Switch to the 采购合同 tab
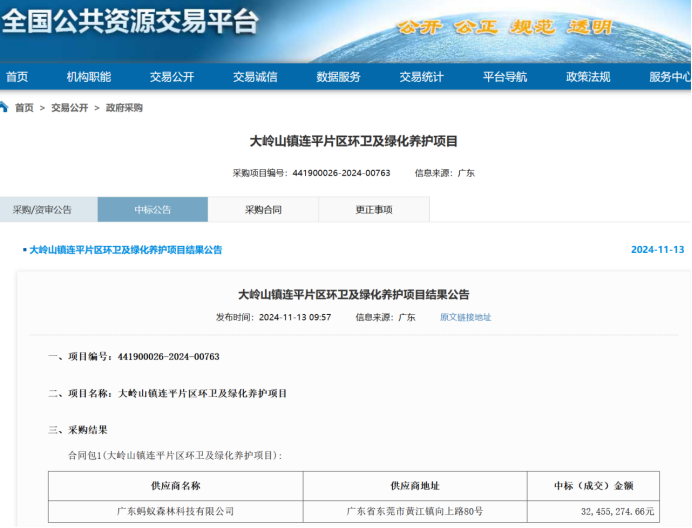Screen dimensions: 692x528 pos(263,209)
